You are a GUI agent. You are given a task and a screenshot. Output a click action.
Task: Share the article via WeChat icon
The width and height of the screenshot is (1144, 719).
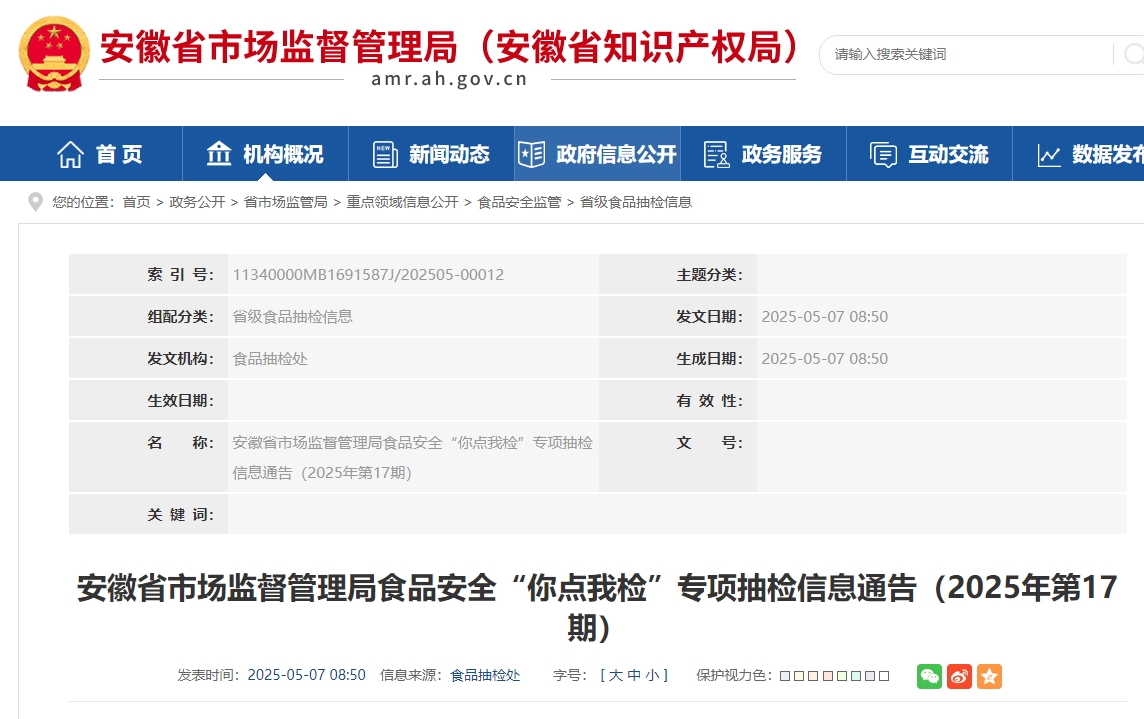929,676
